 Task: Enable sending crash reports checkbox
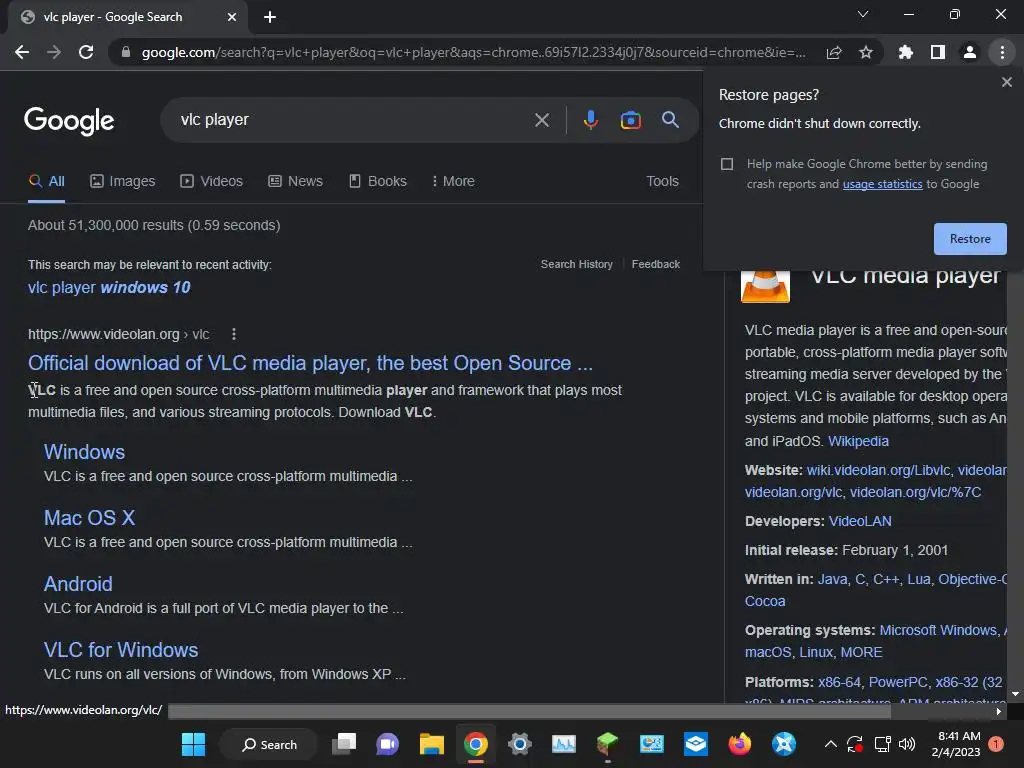(x=727, y=164)
